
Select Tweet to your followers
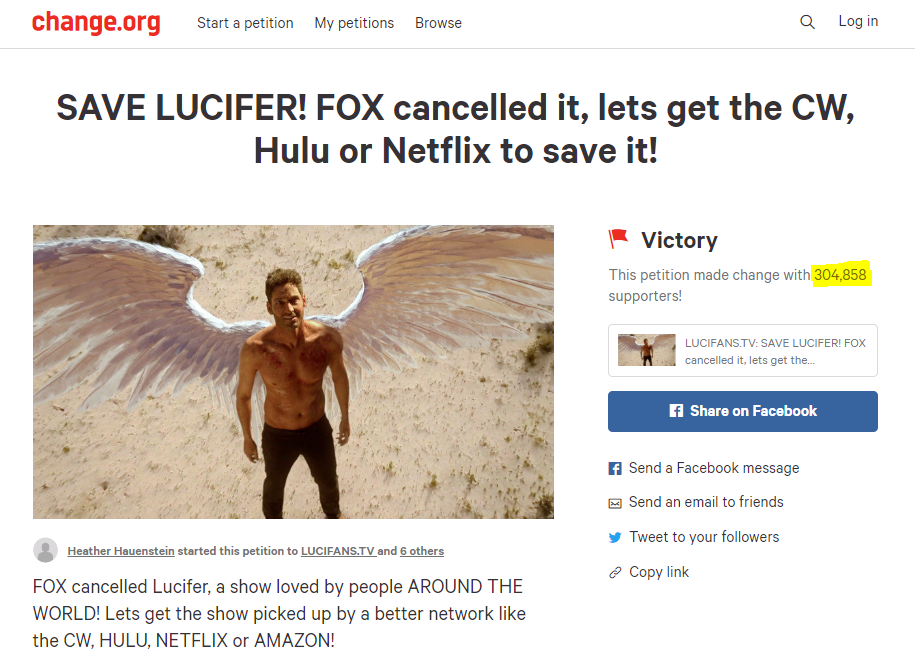click(x=704, y=537)
